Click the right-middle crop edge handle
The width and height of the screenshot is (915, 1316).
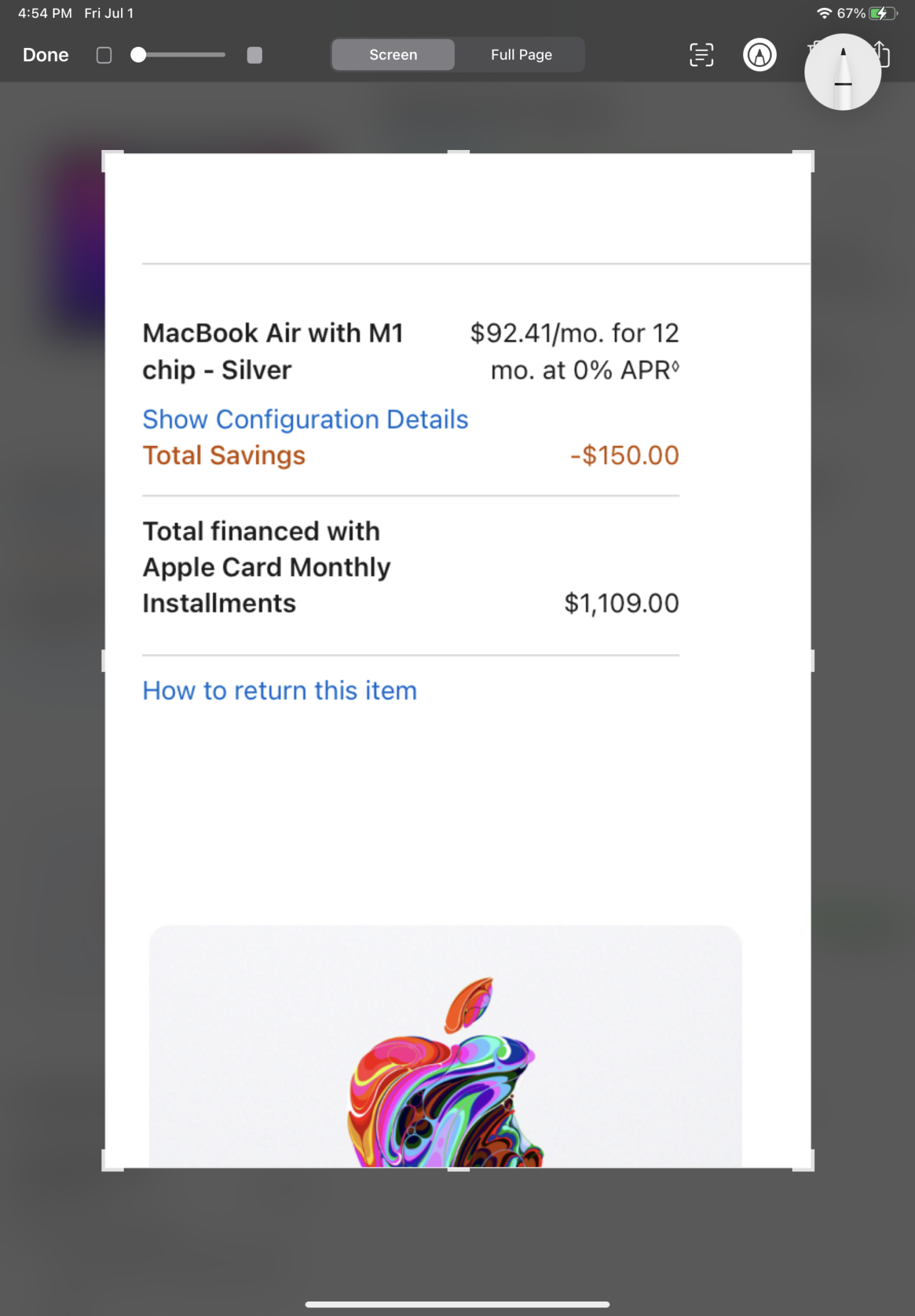[x=812, y=661]
